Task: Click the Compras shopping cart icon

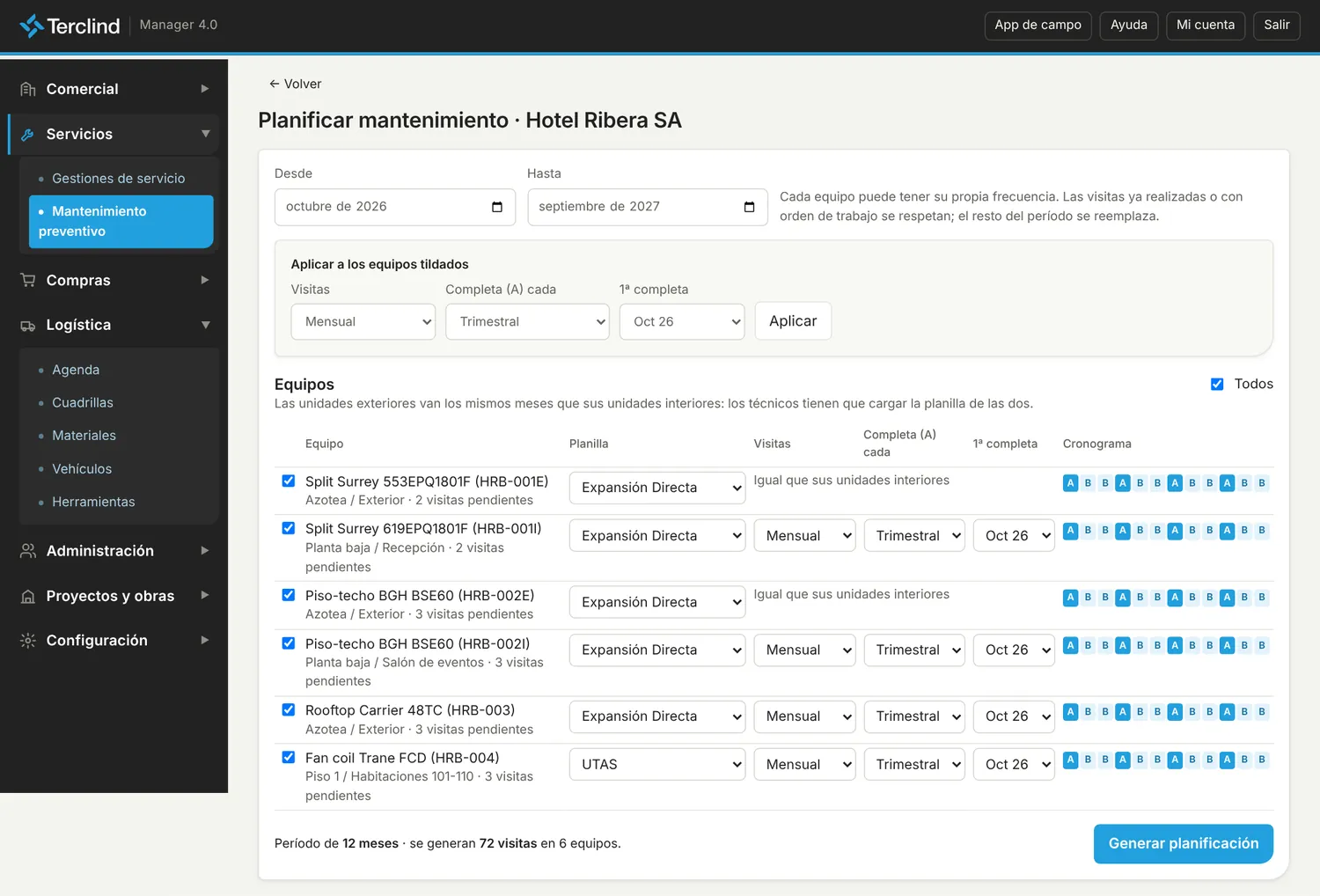Action: coord(28,280)
